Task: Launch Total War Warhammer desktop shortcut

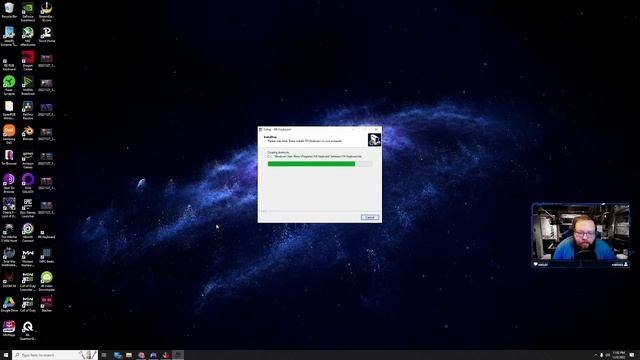Action: point(9,256)
